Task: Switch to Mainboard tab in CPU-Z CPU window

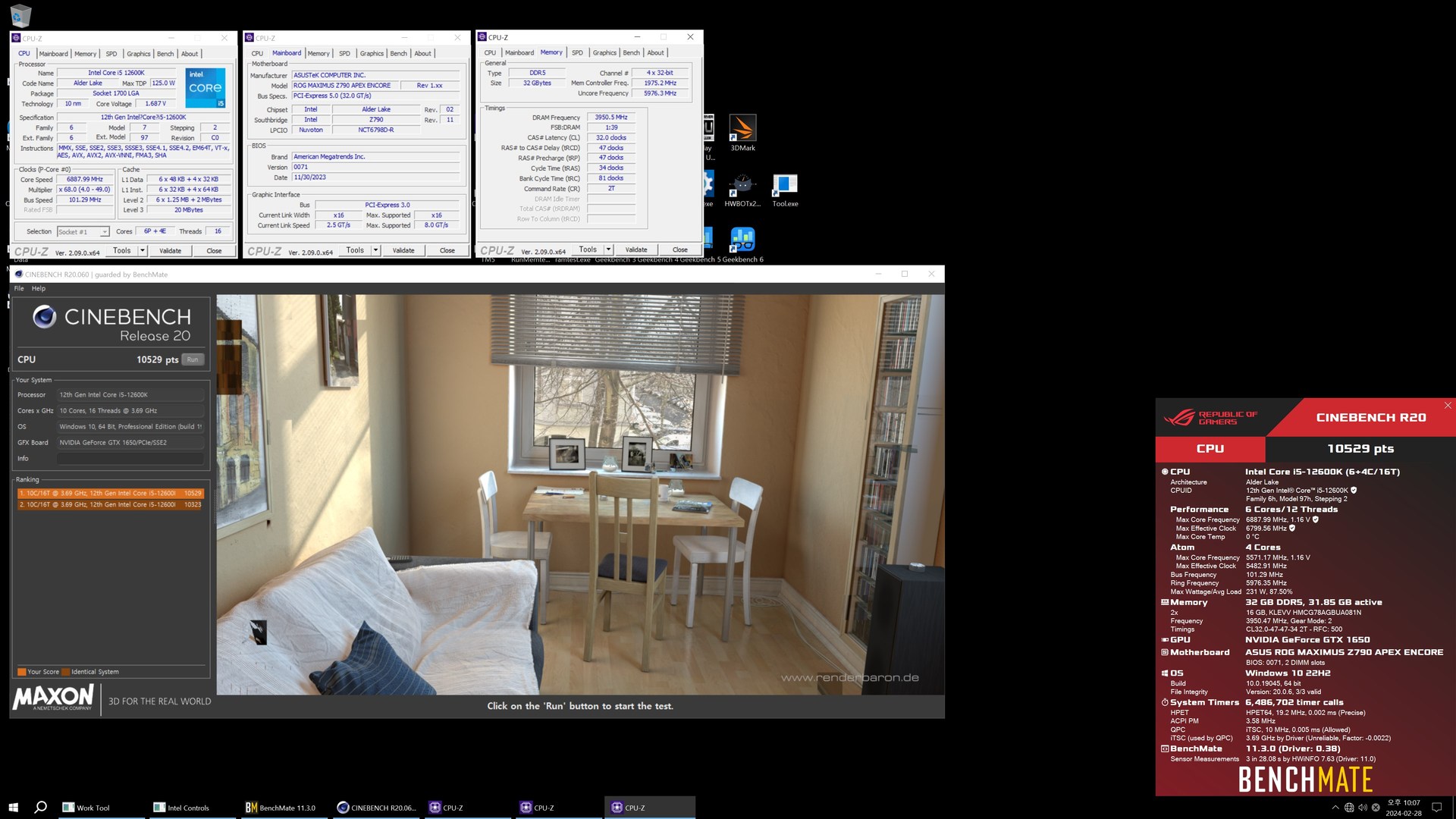Action: tap(53, 54)
